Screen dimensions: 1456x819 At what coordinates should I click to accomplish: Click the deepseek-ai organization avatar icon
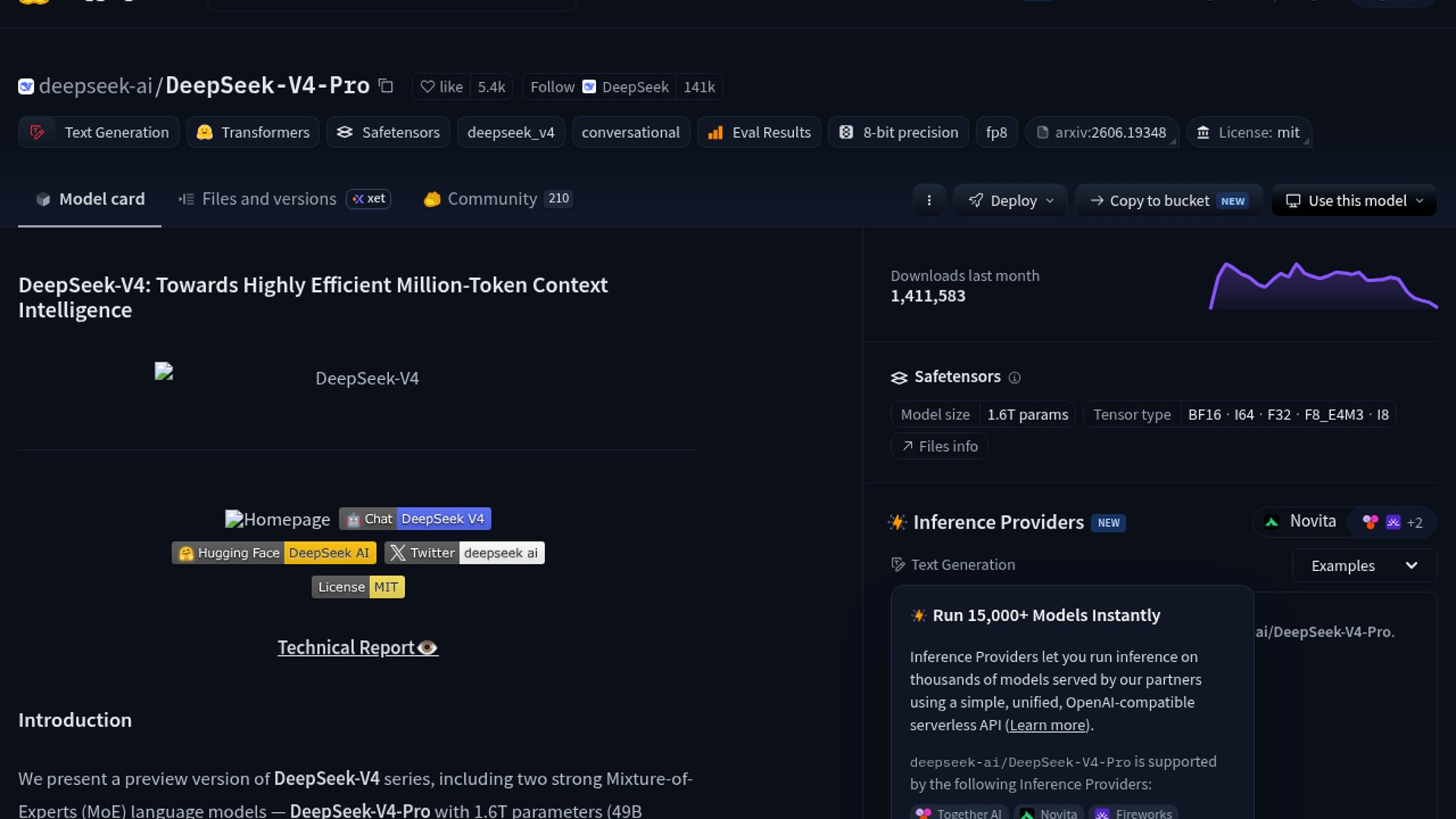(26, 86)
